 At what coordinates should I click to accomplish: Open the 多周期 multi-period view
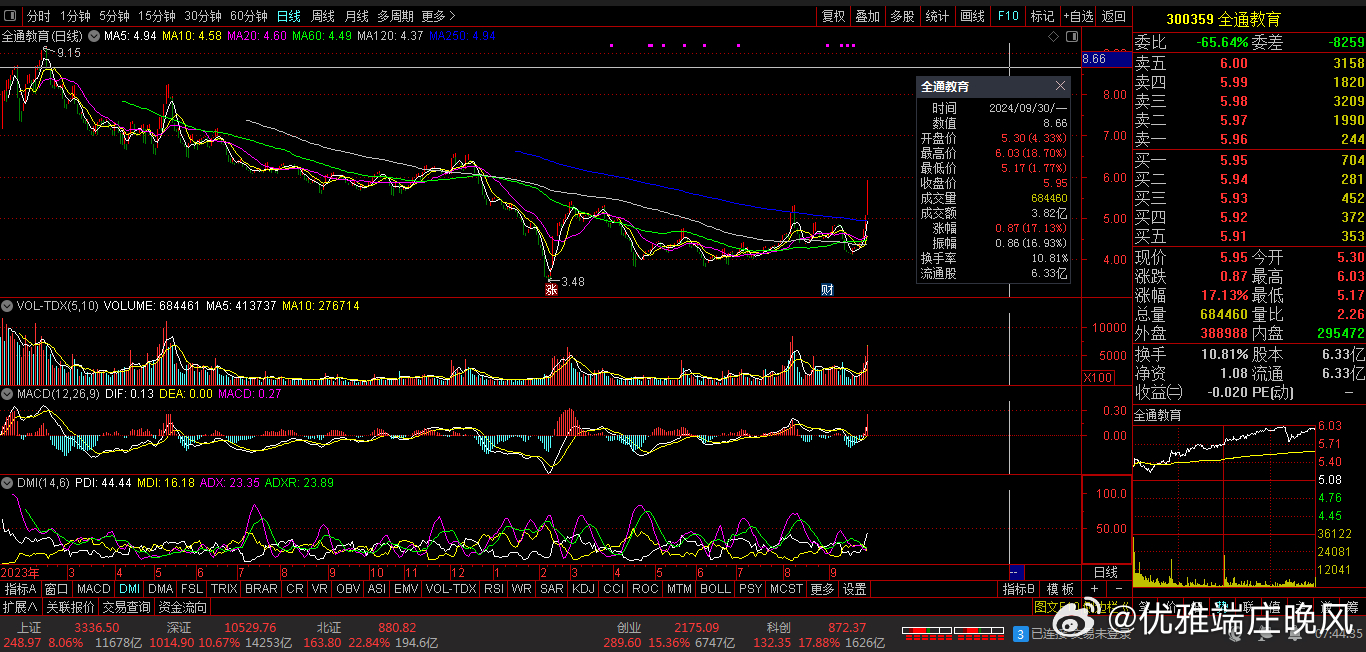pos(396,16)
